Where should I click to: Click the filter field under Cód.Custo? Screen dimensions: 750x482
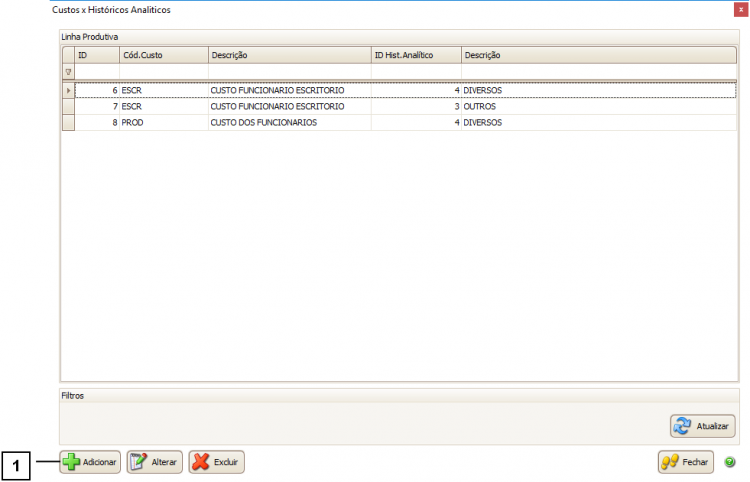[163, 72]
